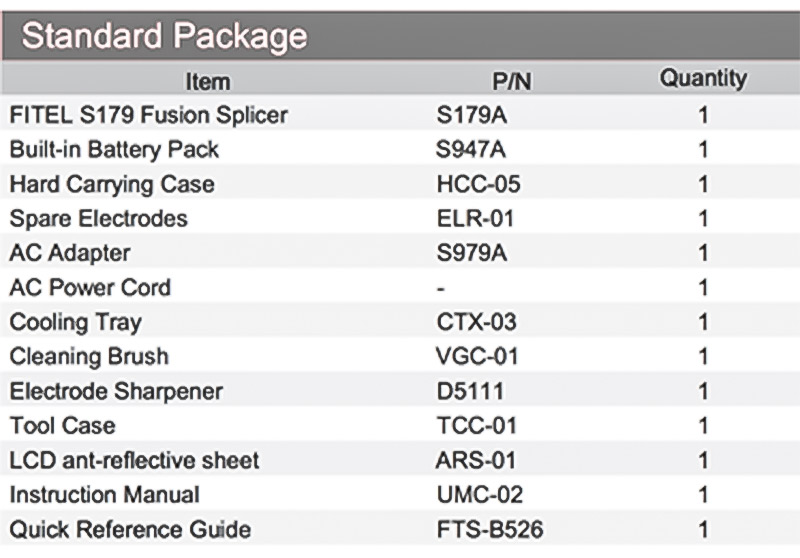Select the Electrode Sharpener item
800x558 pixels.
[x=116, y=392]
